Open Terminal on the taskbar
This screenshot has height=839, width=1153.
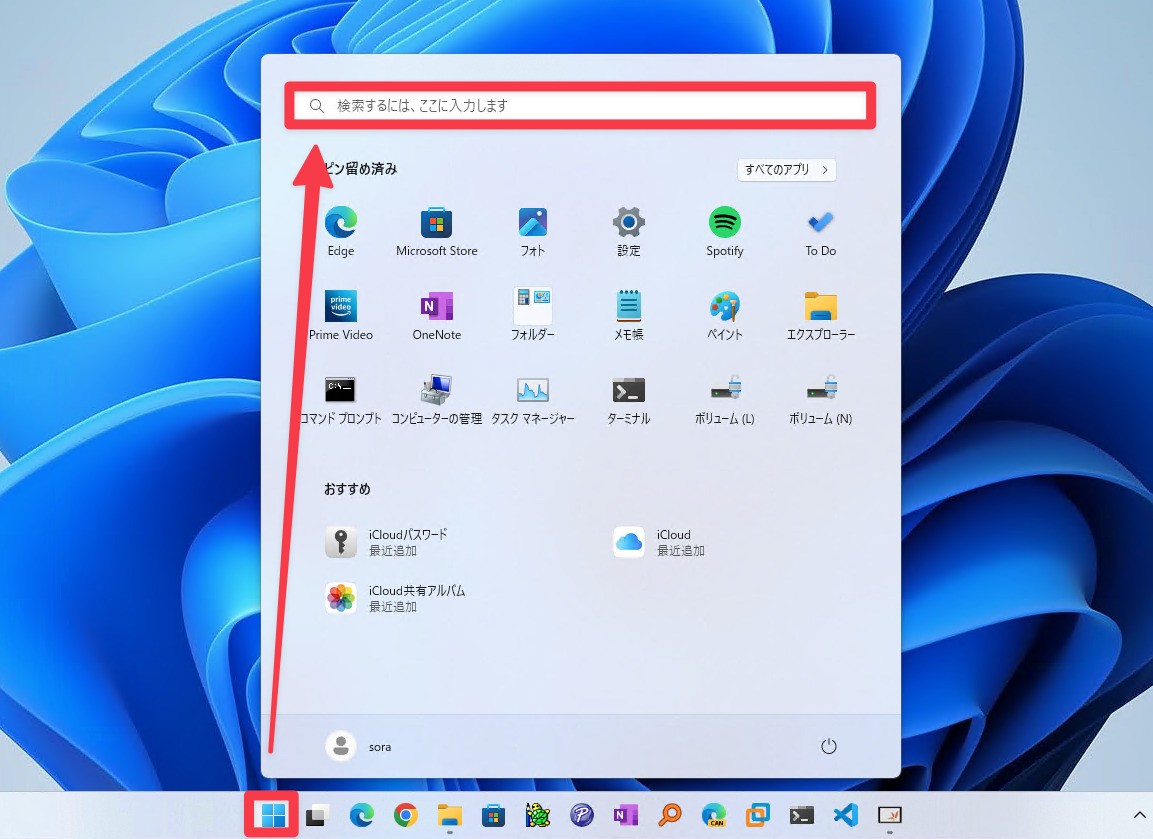tap(802, 815)
